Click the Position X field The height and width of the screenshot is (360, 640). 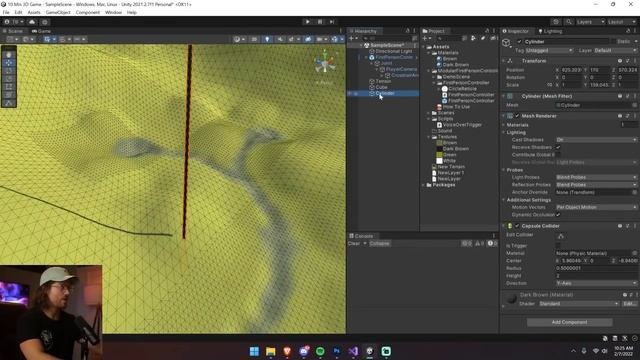point(571,70)
